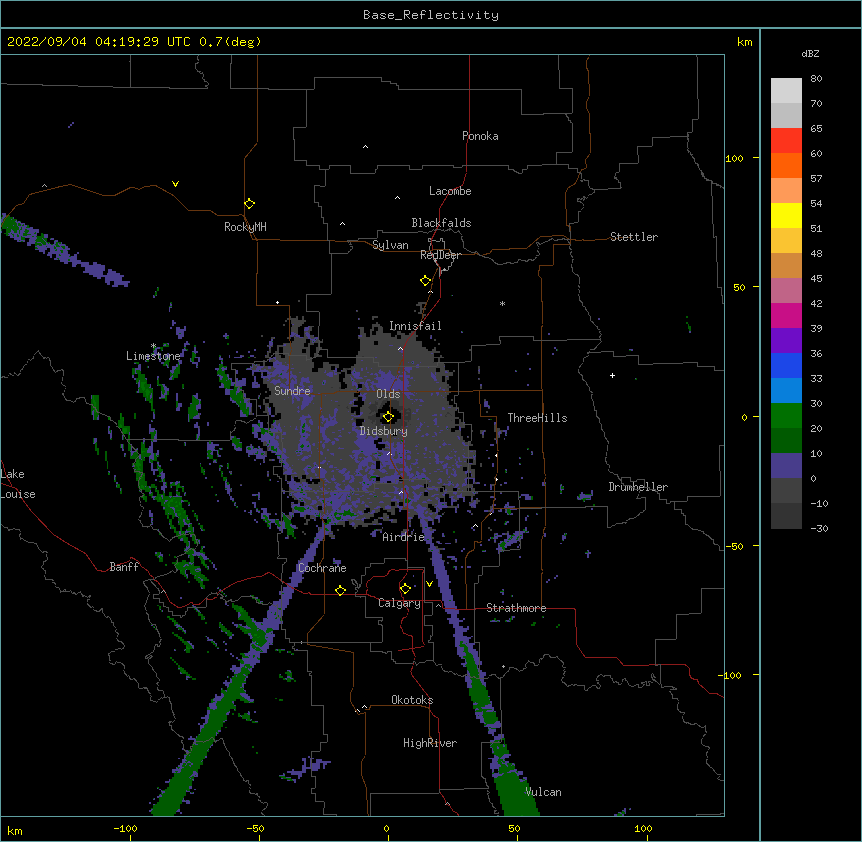862x842 pixels.
Task: Click the Blackfalds town label
Action: [x=441, y=223]
